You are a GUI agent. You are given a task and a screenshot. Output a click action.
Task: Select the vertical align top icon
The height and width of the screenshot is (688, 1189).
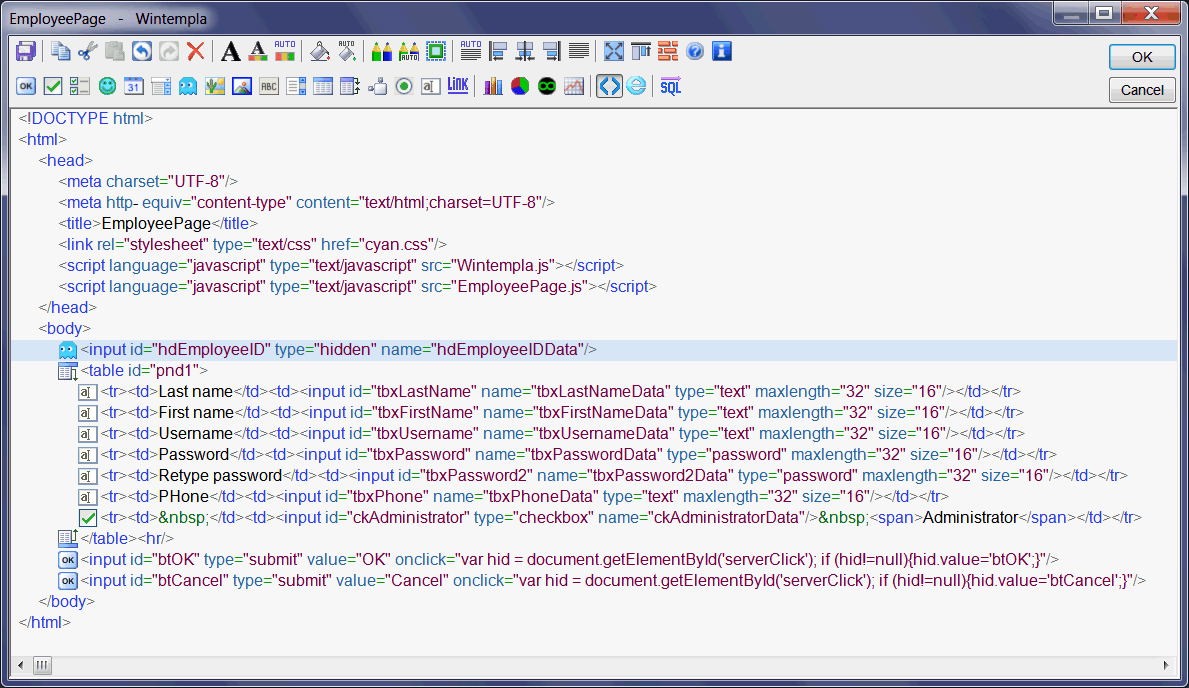coord(641,52)
